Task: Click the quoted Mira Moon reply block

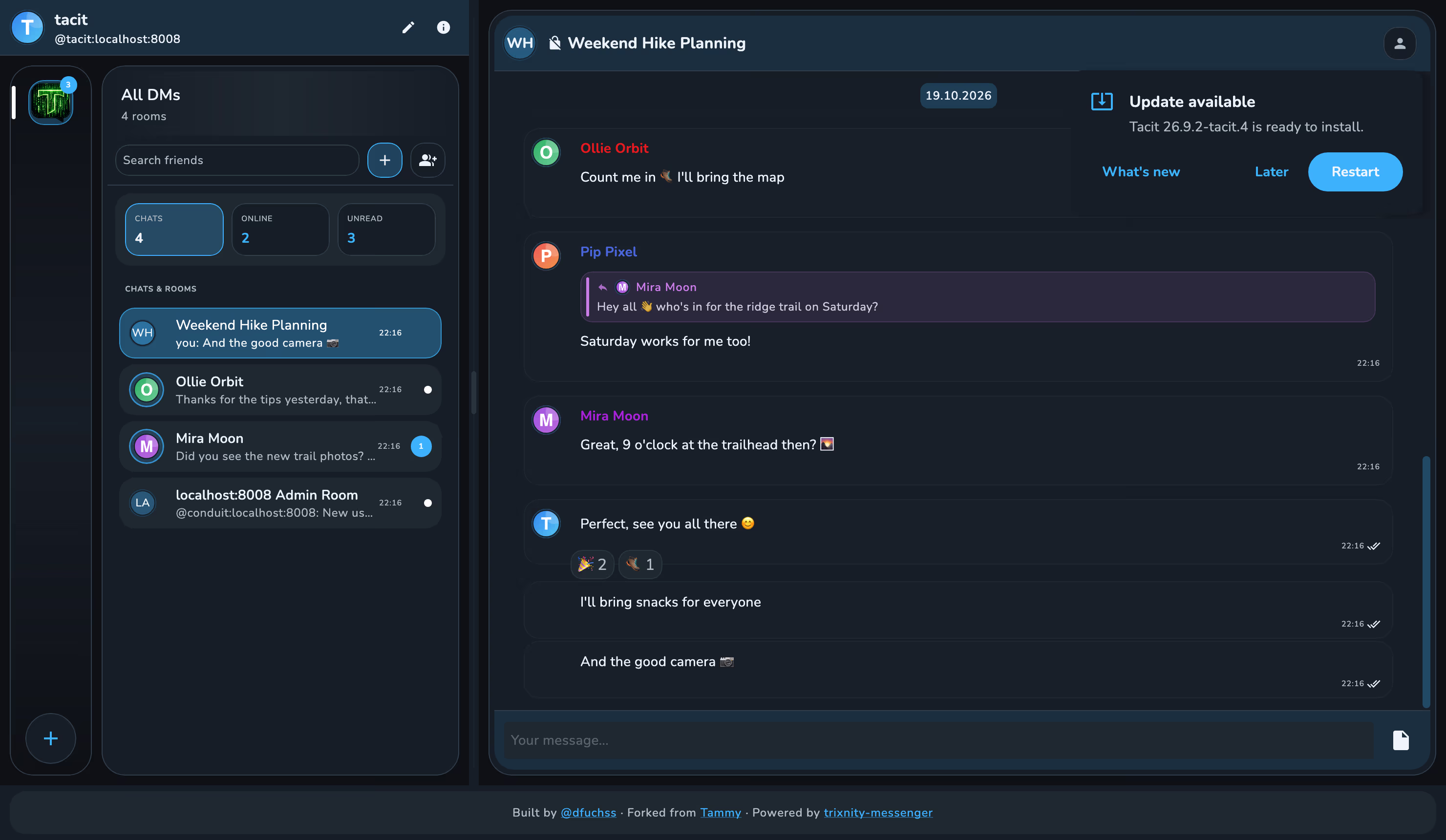Action: point(978,296)
